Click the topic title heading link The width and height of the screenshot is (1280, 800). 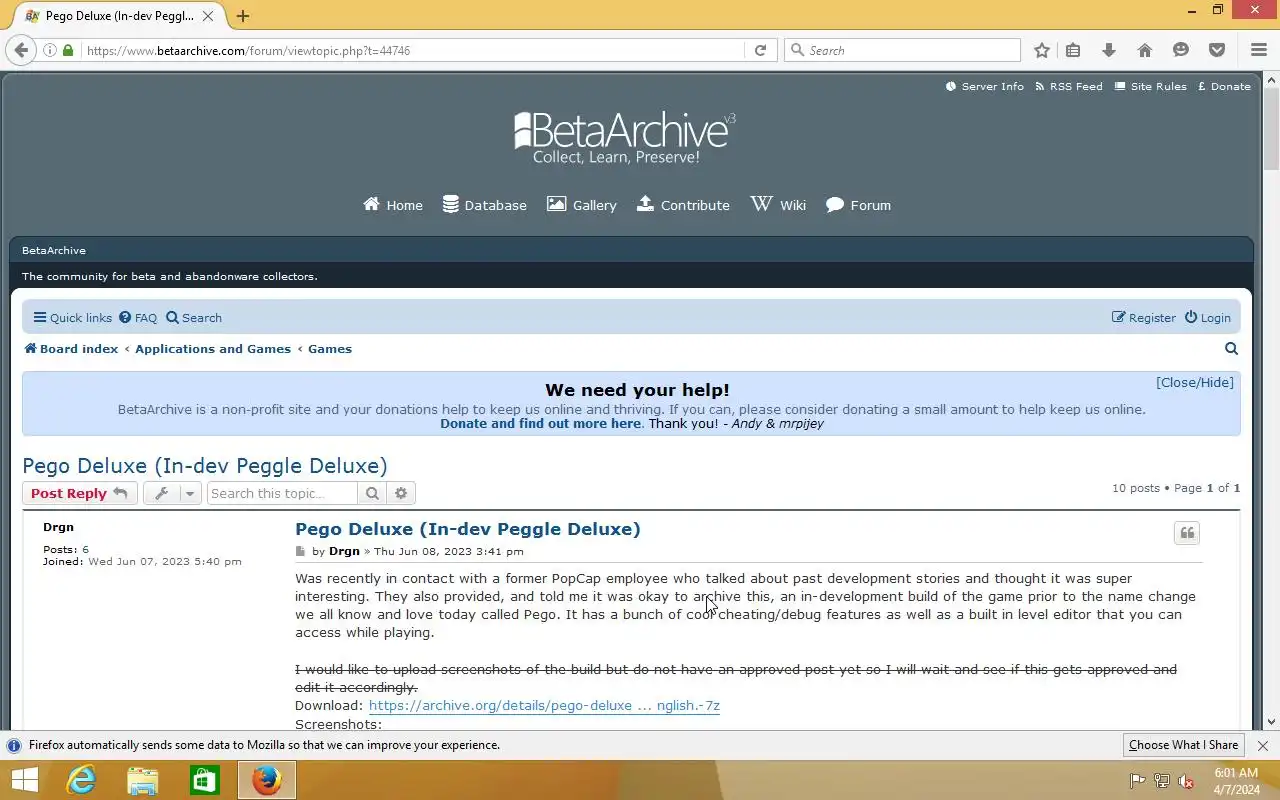[x=205, y=466]
